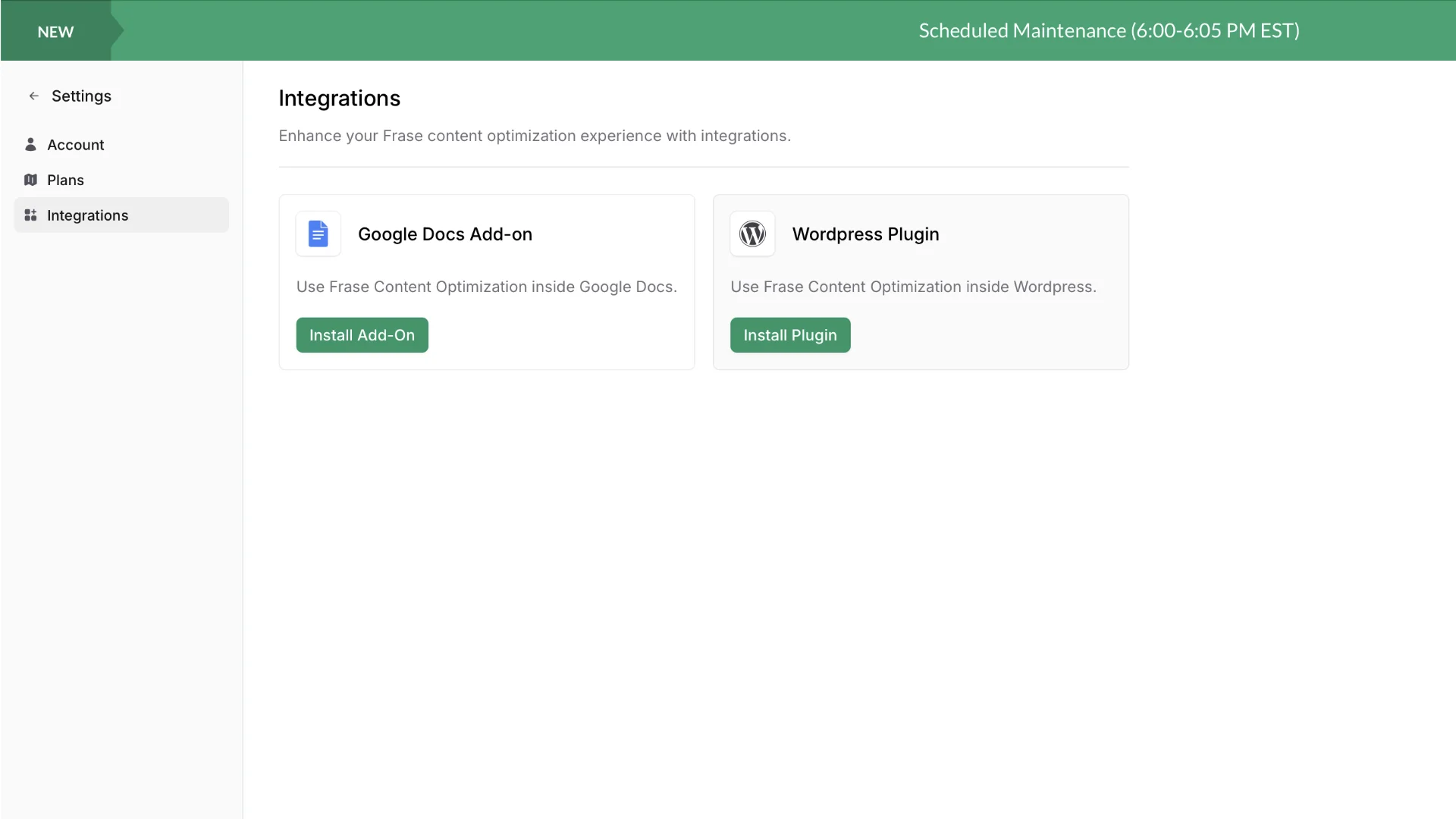Click the Google Docs file icon
Image resolution: width=1456 pixels, height=819 pixels.
[x=318, y=234]
